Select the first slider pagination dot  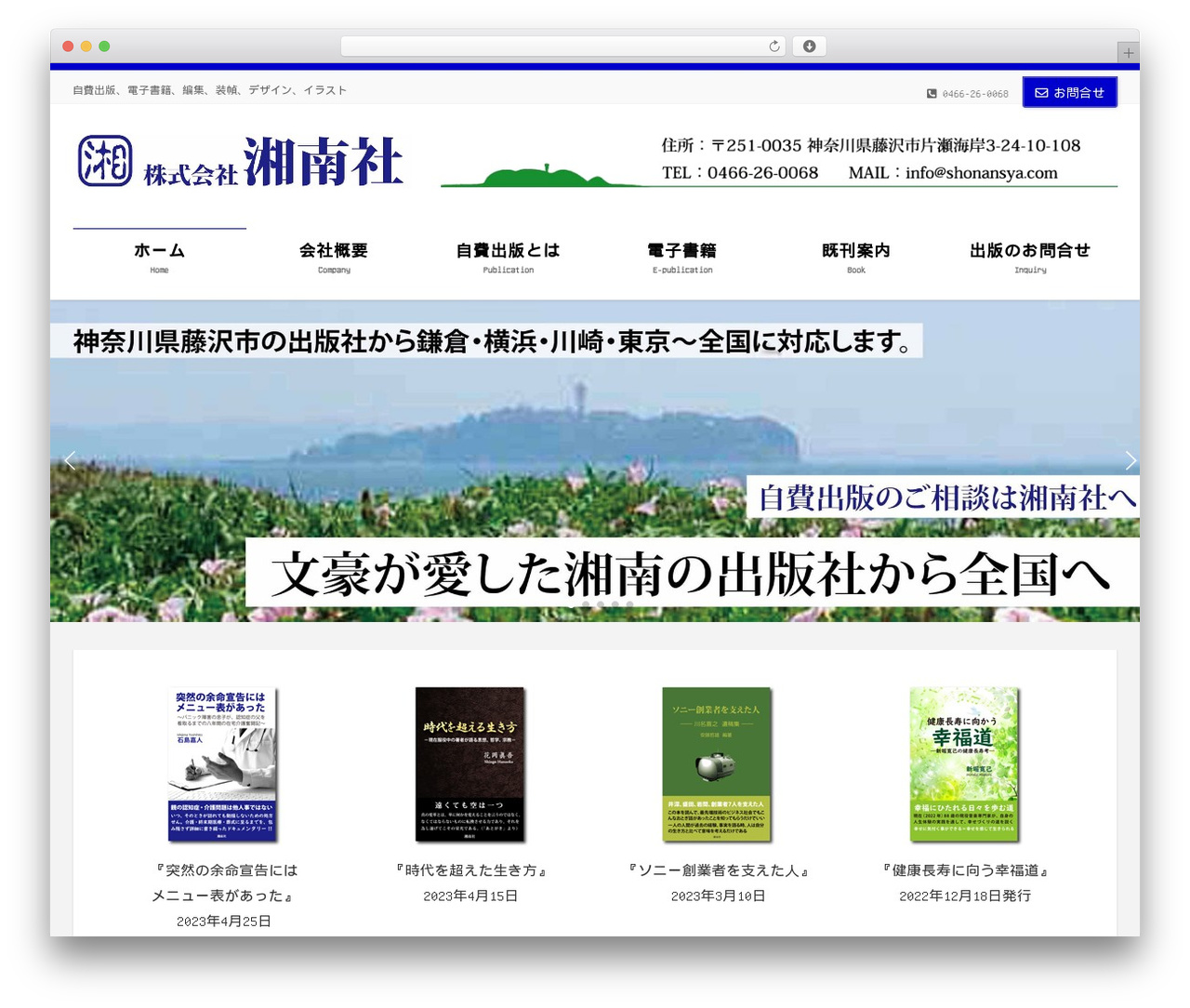(x=571, y=604)
